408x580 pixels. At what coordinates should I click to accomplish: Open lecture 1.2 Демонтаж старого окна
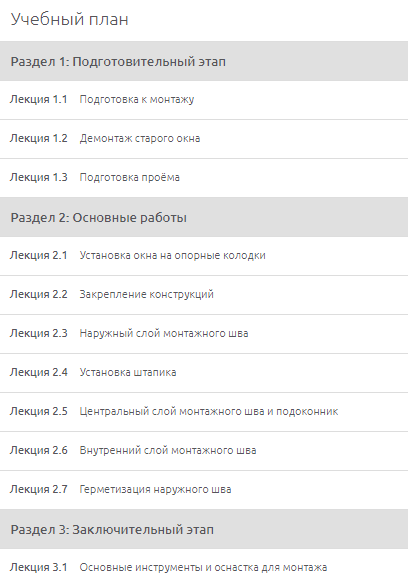point(204,139)
